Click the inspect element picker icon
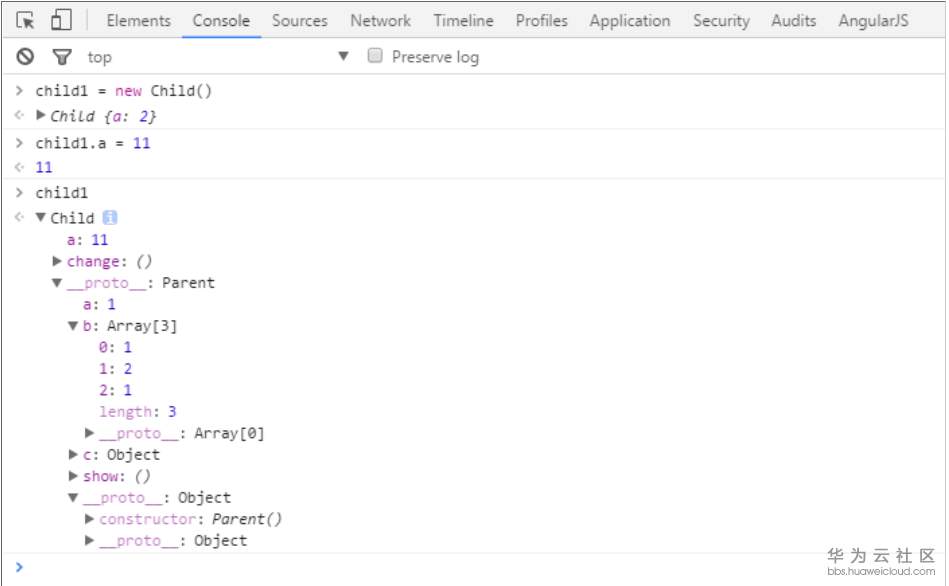 (25, 20)
